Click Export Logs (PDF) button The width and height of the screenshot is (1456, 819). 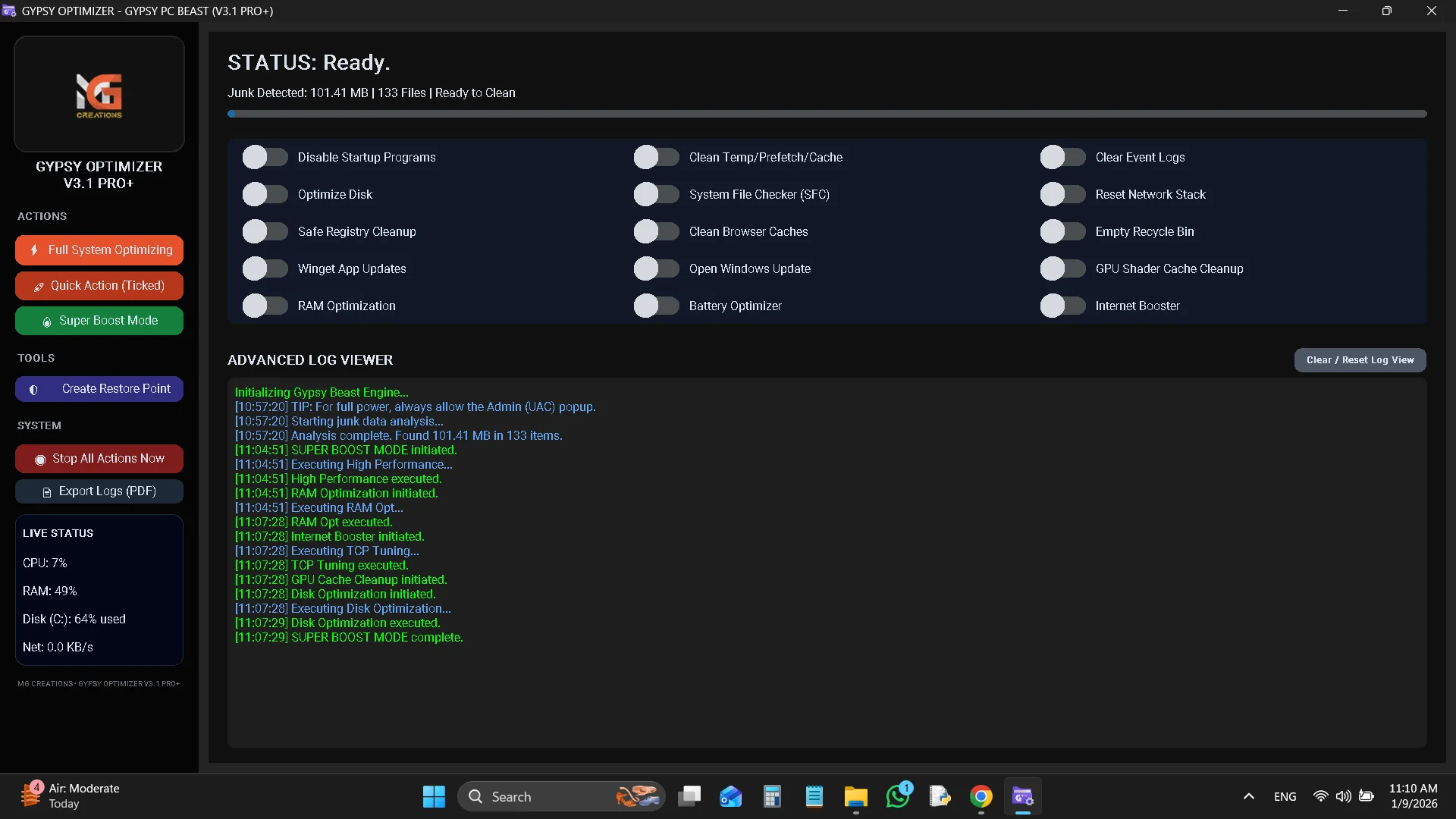99,491
